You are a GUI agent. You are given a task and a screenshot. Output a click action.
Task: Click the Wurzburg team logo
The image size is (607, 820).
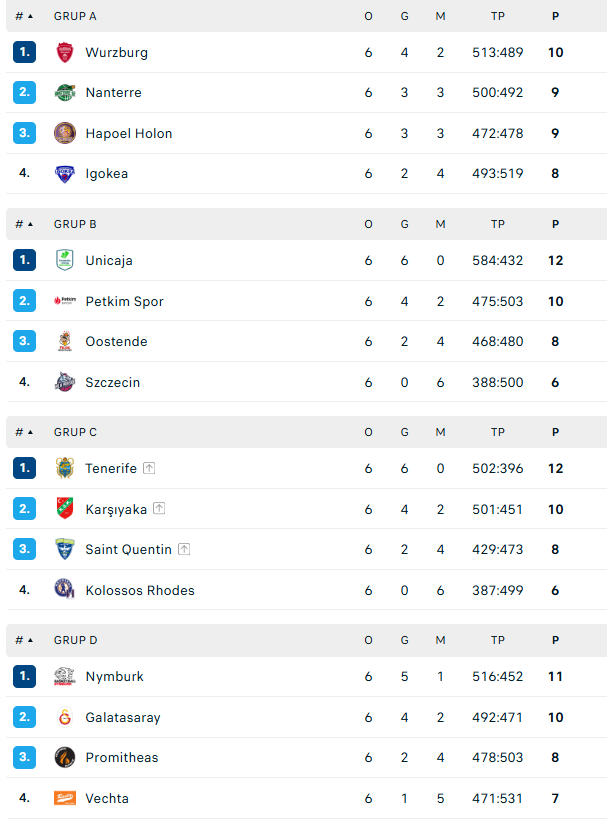65,52
